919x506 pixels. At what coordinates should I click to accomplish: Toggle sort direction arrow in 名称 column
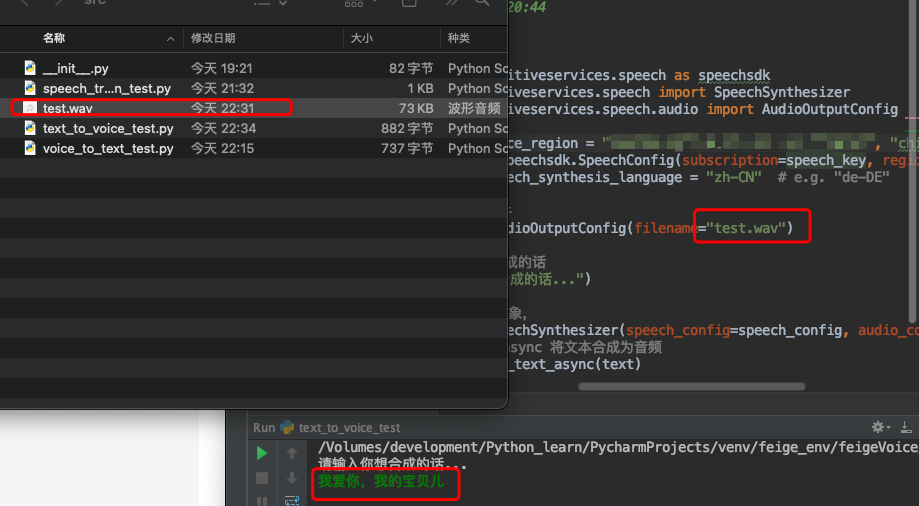pyautogui.click(x=171, y=39)
